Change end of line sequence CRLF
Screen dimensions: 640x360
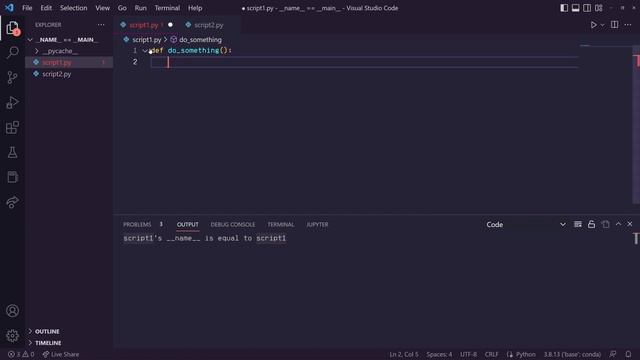coord(491,354)
